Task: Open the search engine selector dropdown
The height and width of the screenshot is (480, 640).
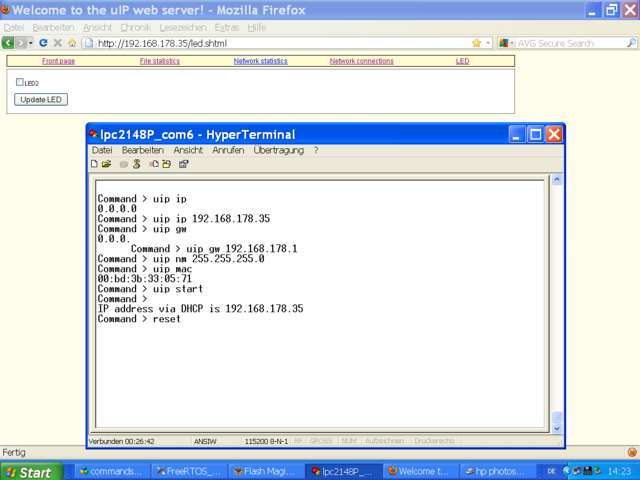Action: tap(506, 43)
